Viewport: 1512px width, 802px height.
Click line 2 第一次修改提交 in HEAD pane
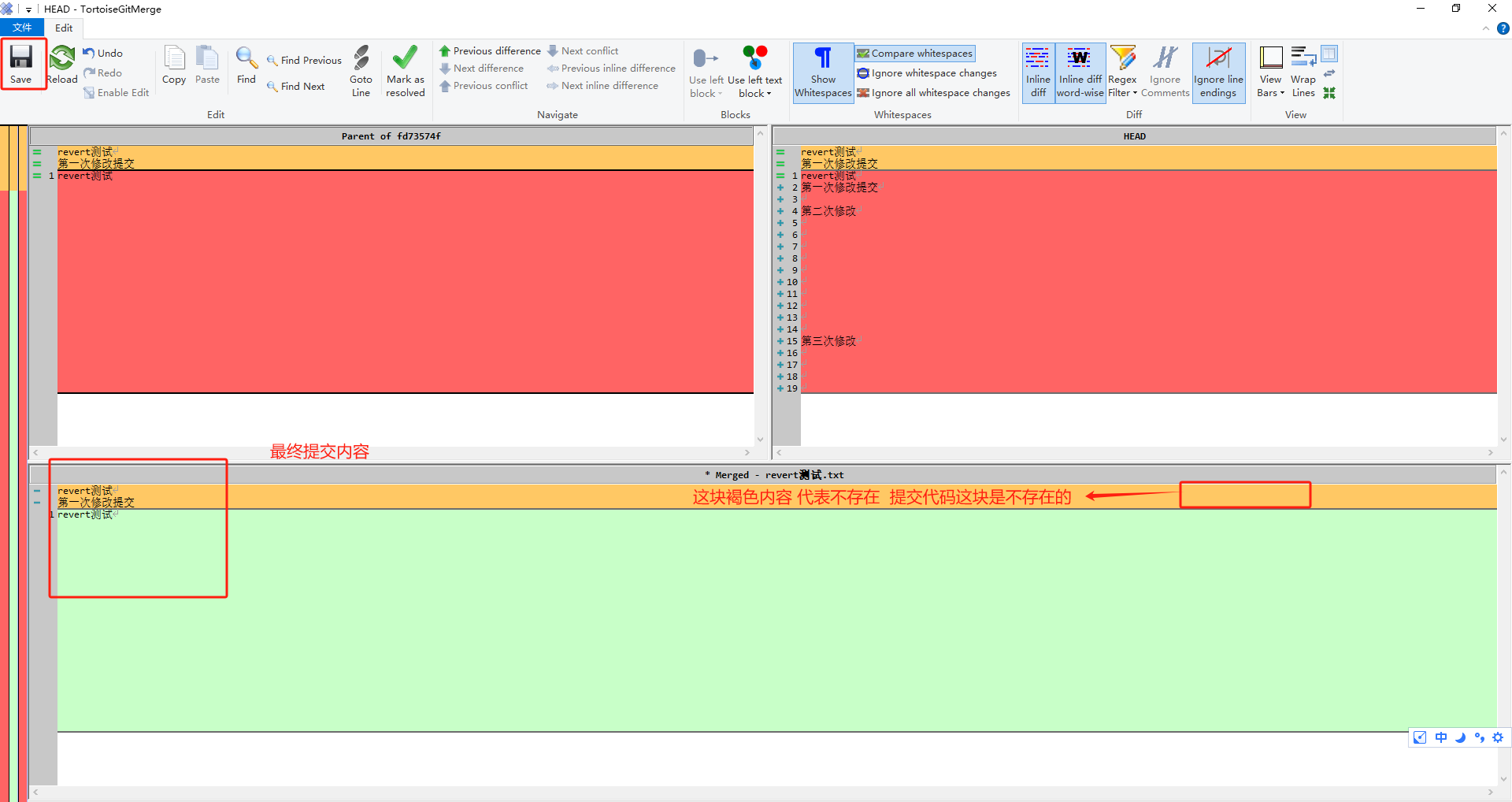tap(839, 188)
